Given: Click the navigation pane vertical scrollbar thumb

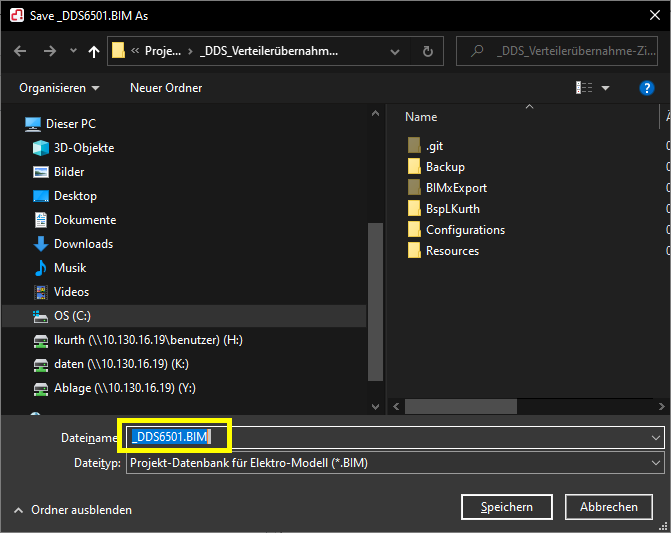Looking at the screenshot, I should pos(375,302).
